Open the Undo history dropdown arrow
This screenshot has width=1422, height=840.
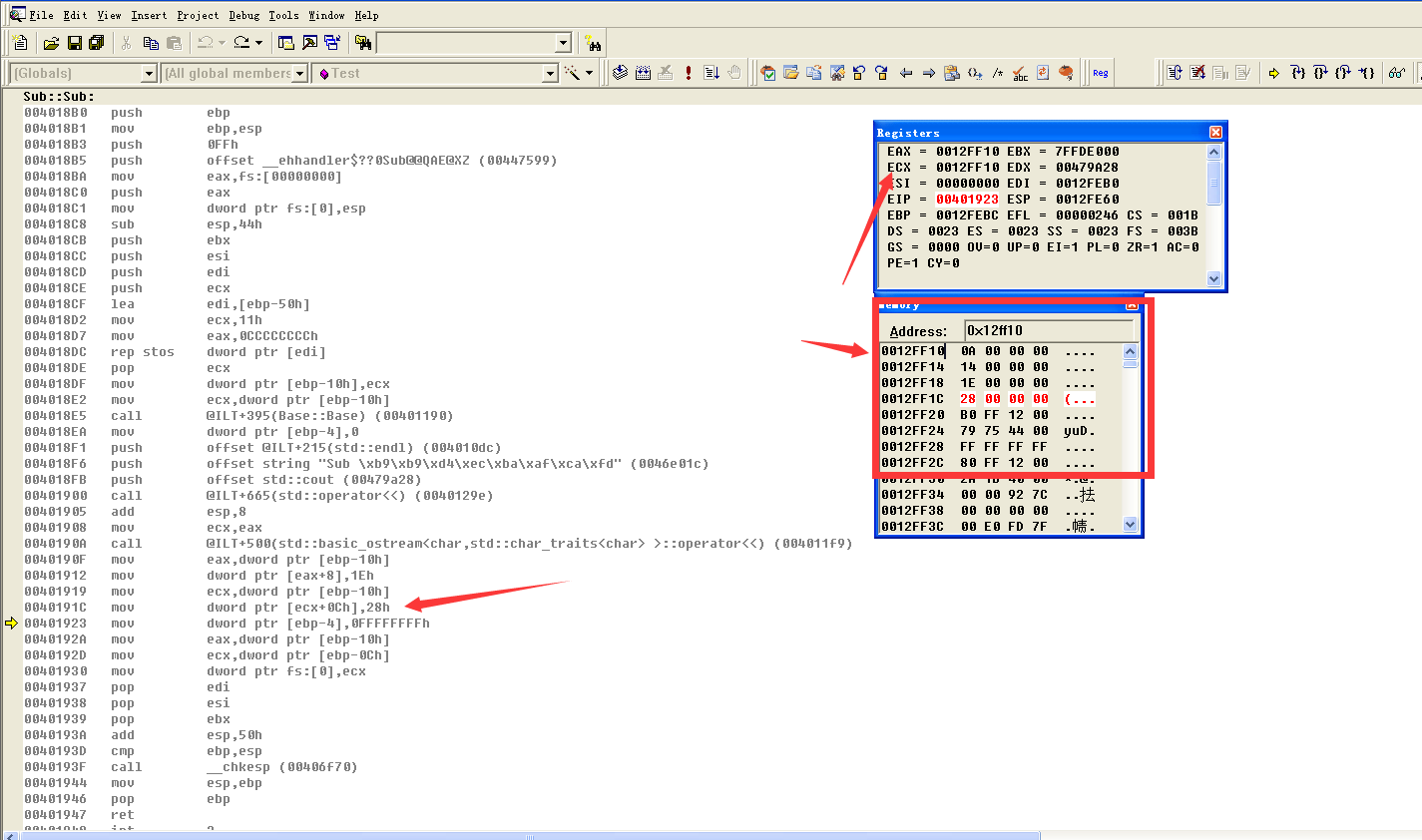click(x=222, y=43)
